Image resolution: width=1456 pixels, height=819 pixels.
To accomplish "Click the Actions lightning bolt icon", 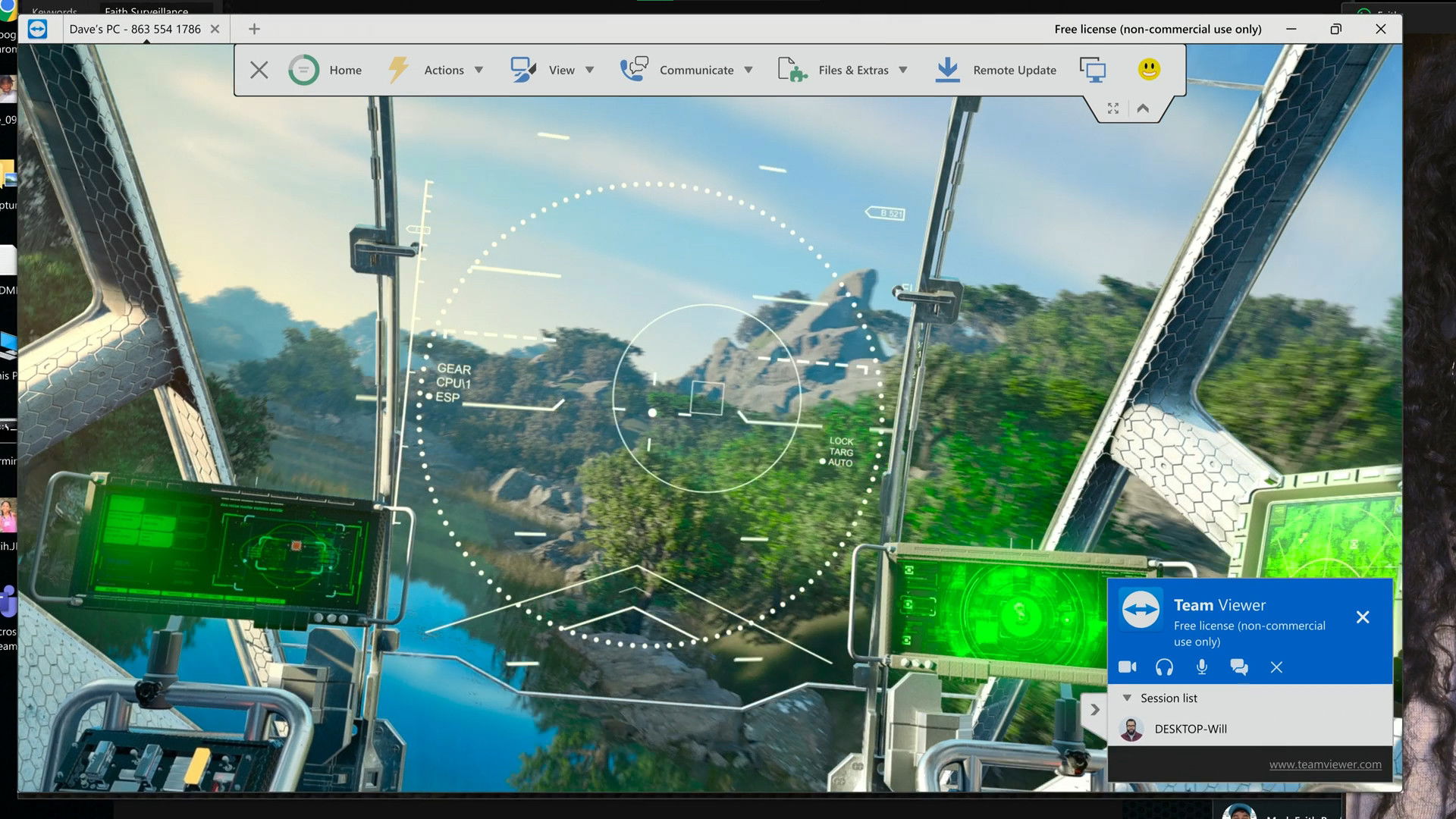I will [398, 70].
